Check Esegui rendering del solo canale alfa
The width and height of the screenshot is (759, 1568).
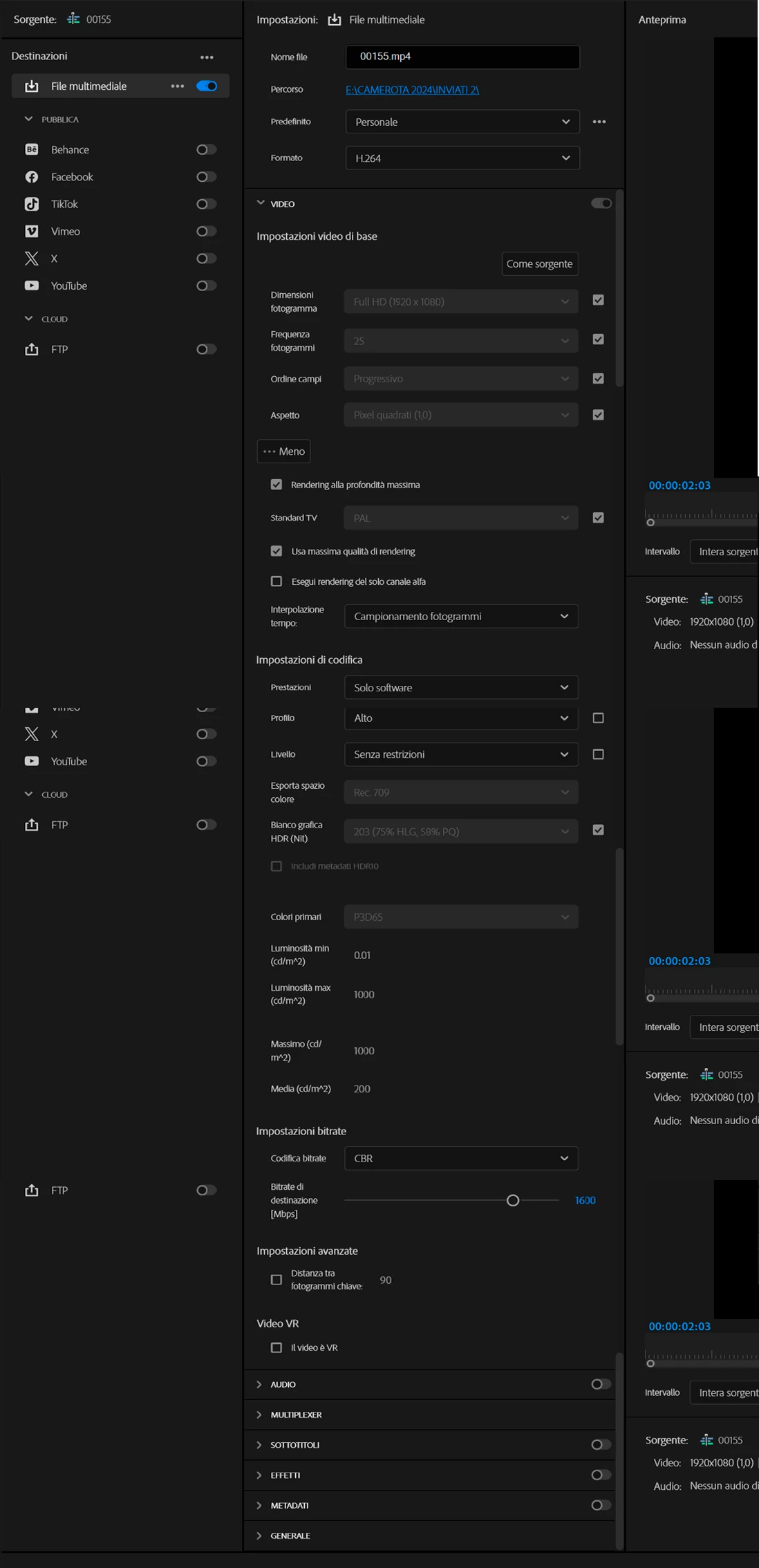(277, 581)
